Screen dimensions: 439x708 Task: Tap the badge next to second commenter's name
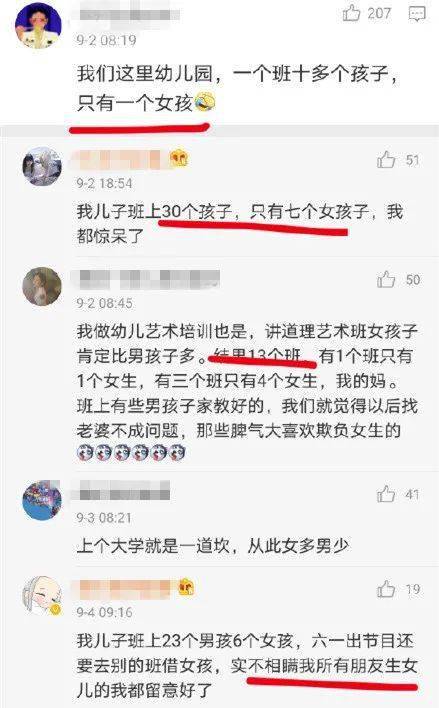pyautogui.click(x=179, y=158)
